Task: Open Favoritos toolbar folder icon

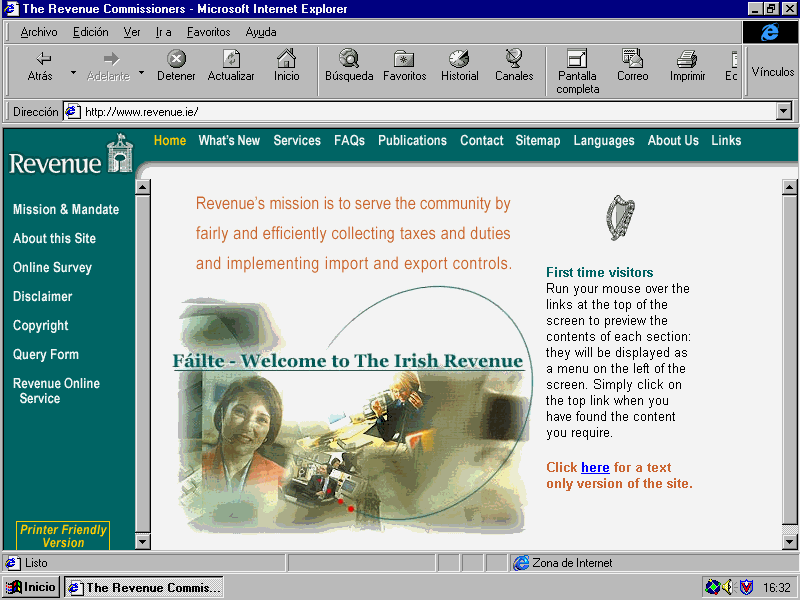Action: 404,59
